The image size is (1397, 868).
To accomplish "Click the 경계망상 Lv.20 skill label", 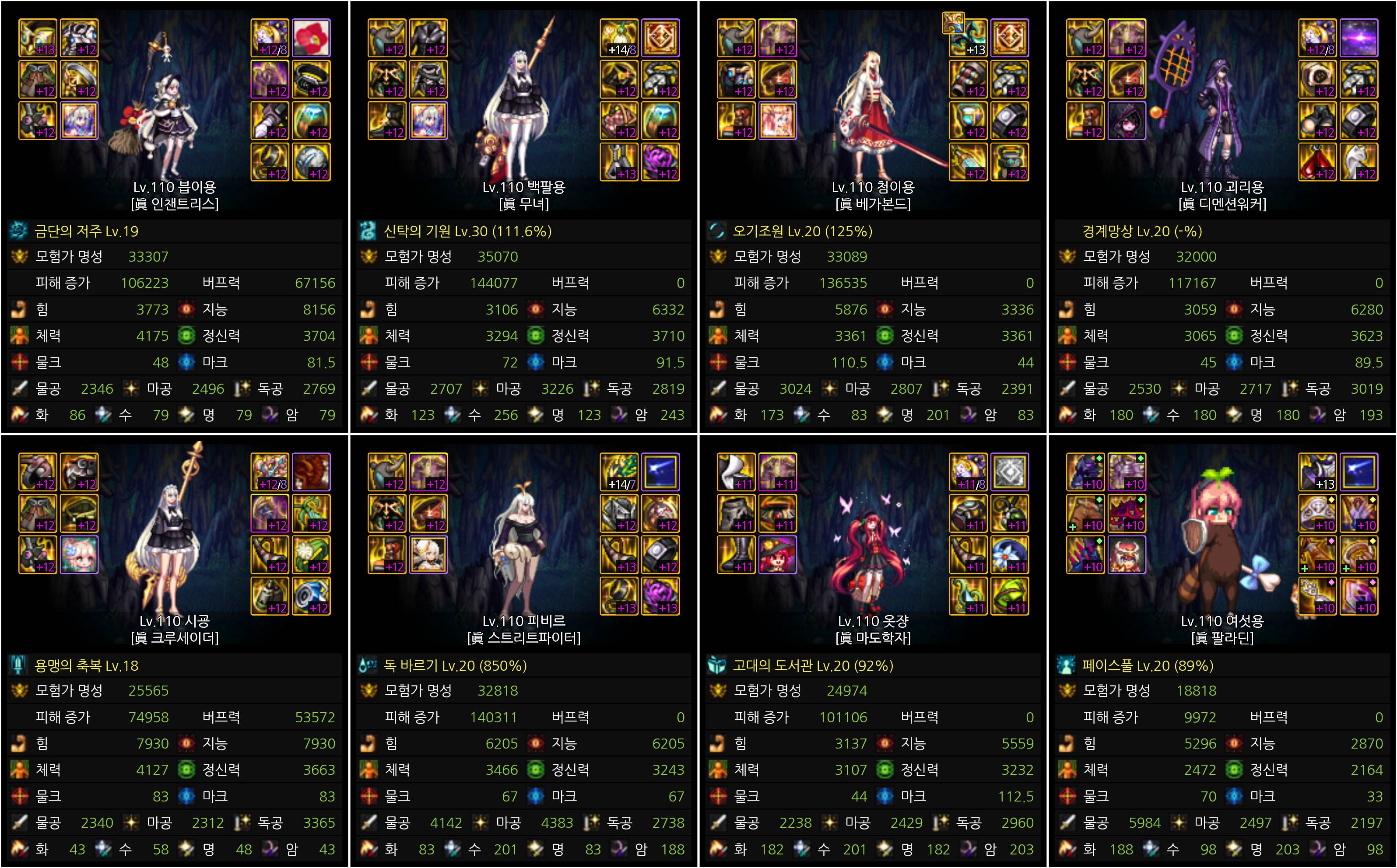I will click(1141, 231).
